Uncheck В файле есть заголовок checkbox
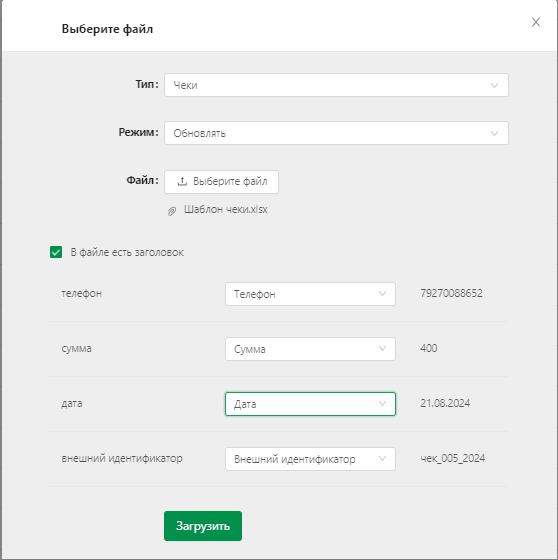 coord(56,252)
